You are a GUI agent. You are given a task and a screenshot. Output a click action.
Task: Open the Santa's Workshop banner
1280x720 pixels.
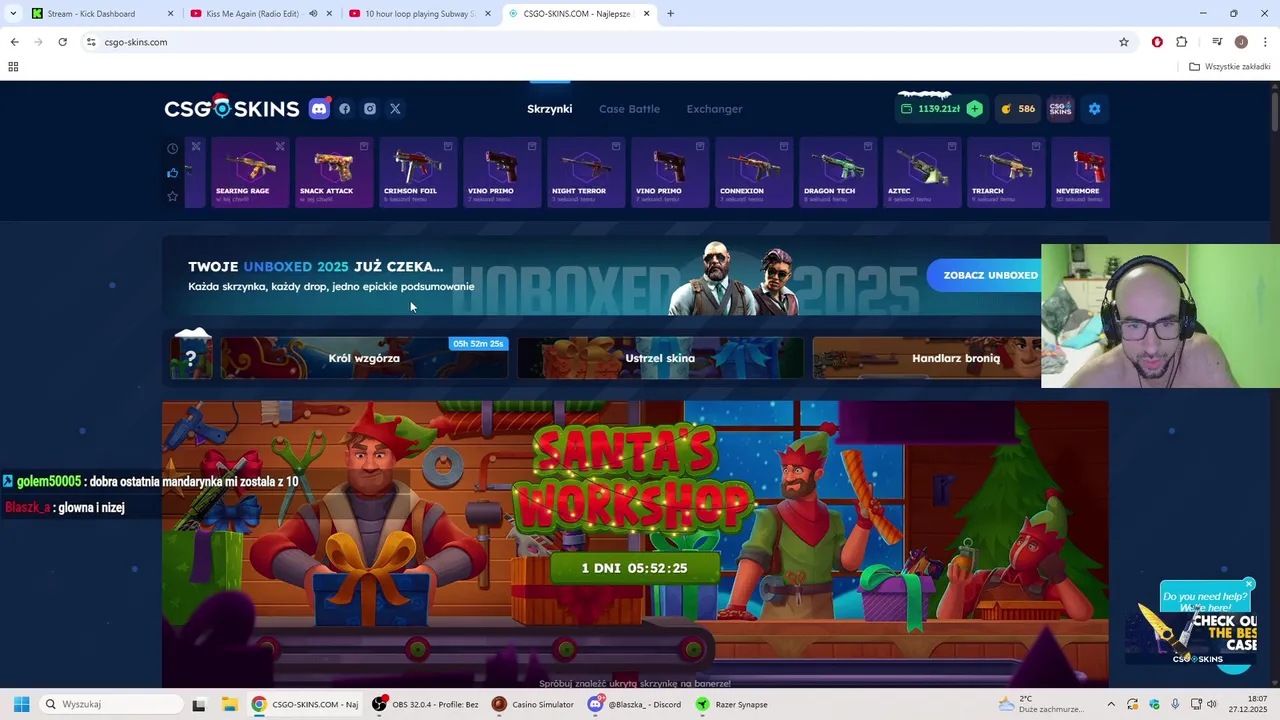[x=635, y=544]
